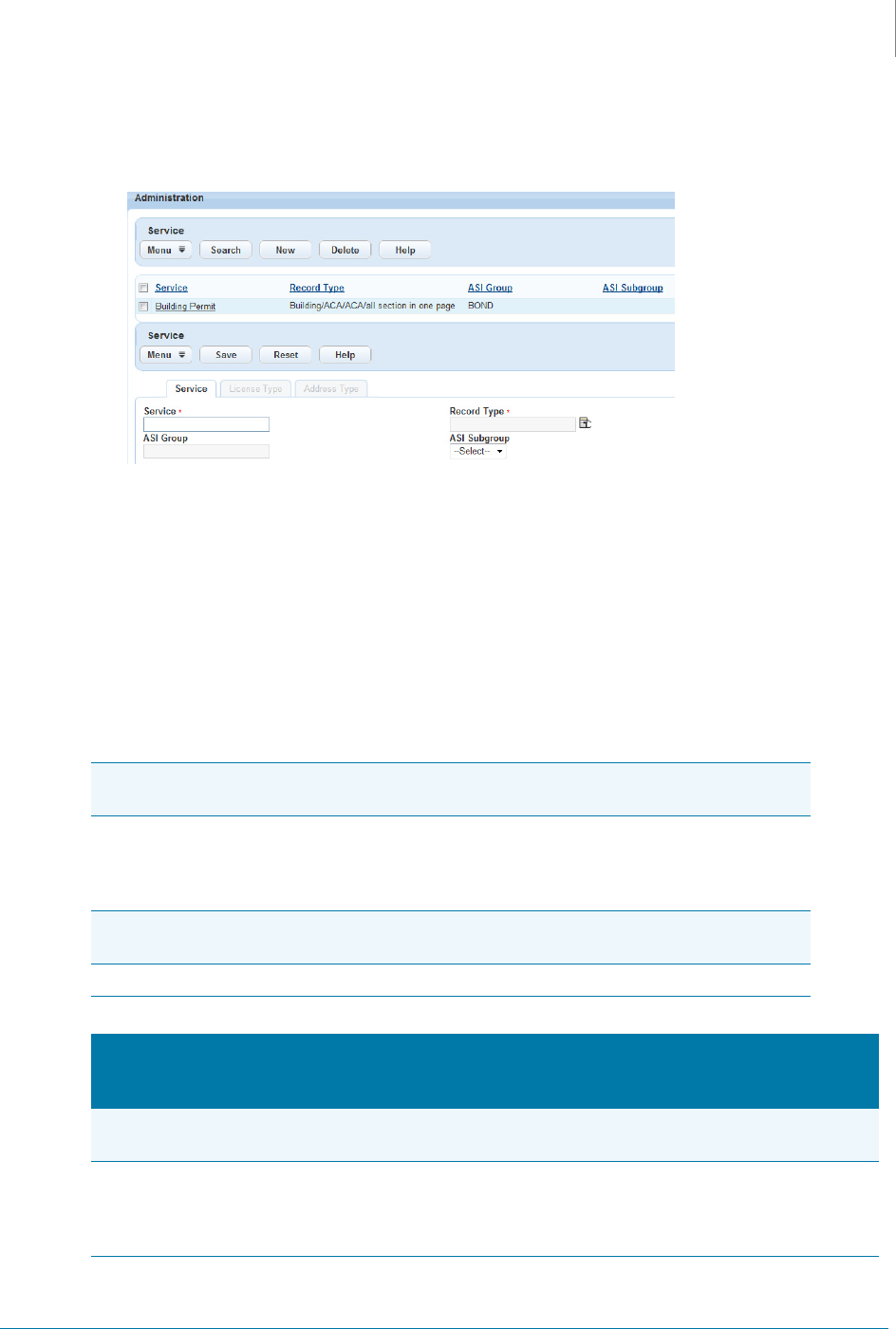Click Help beside the Delete button

(x=405, y=251)
